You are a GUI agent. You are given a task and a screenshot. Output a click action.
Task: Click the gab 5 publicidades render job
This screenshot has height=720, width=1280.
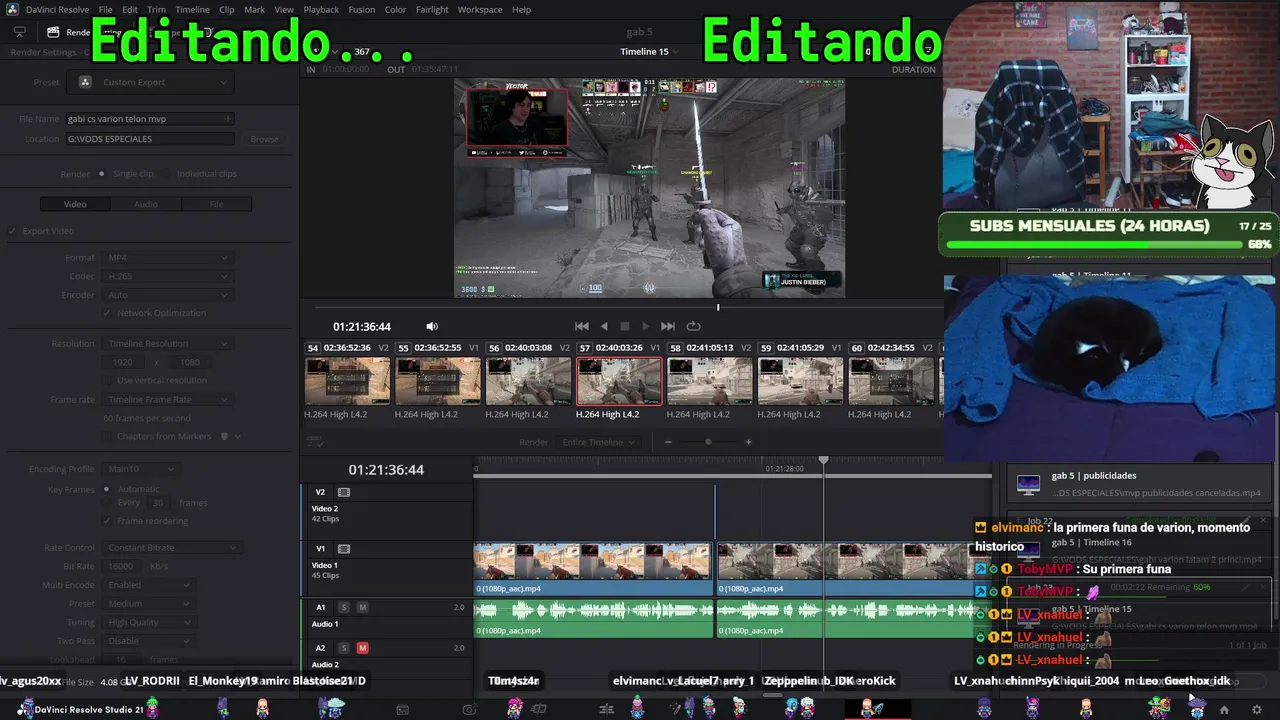pos(1139,484)
